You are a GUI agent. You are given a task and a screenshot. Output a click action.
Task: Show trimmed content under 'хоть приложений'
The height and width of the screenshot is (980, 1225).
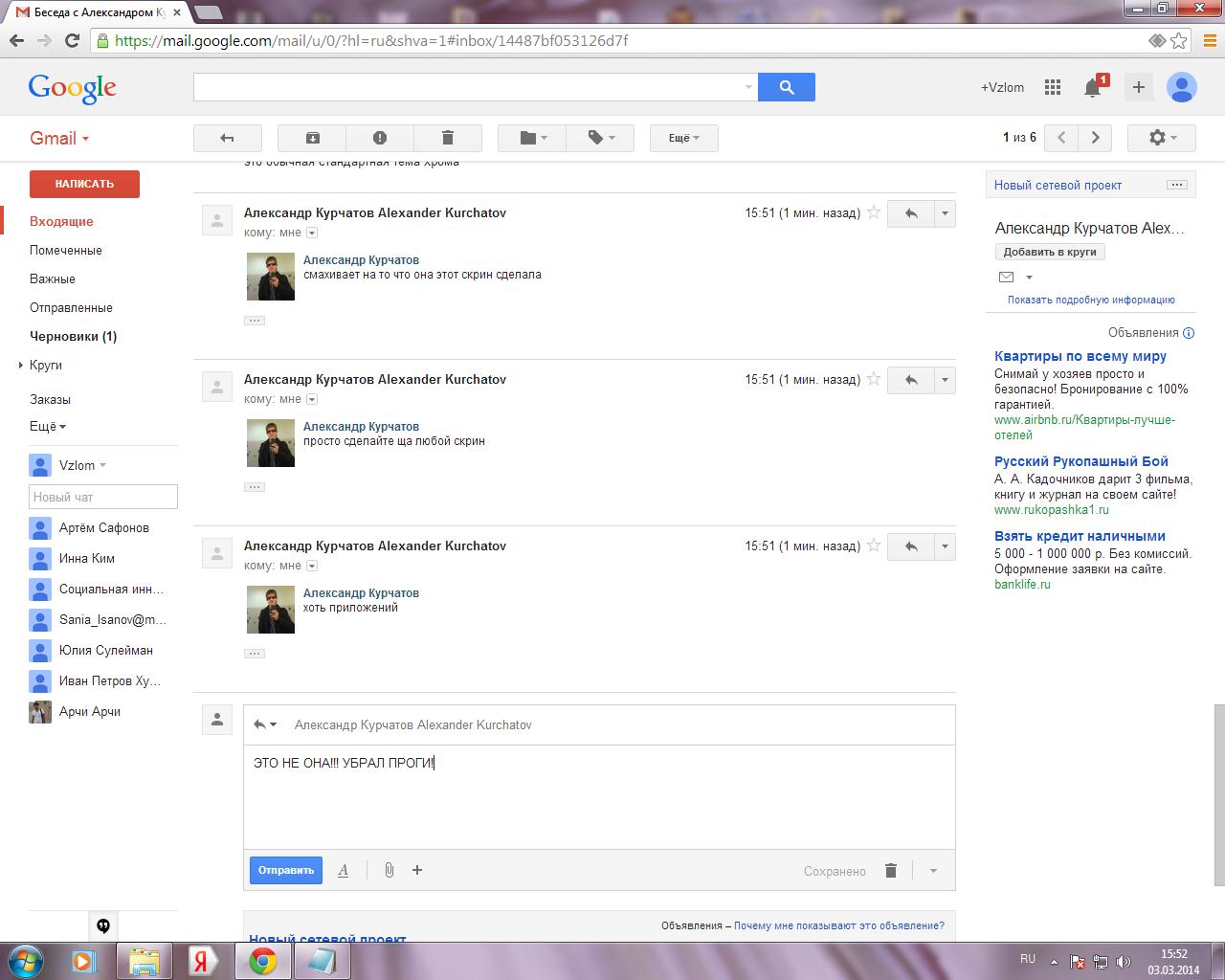tap(255, 654)
